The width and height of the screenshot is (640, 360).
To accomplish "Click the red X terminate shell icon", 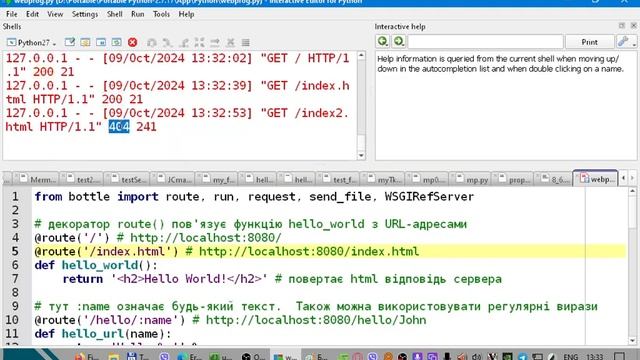I will coord(132,42).
